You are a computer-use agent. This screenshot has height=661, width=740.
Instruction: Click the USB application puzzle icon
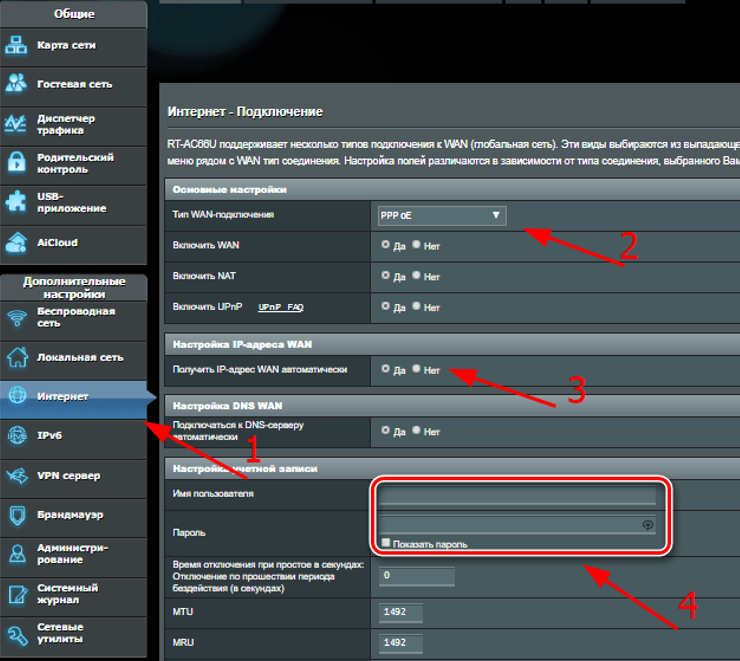[x=17, y=201]
